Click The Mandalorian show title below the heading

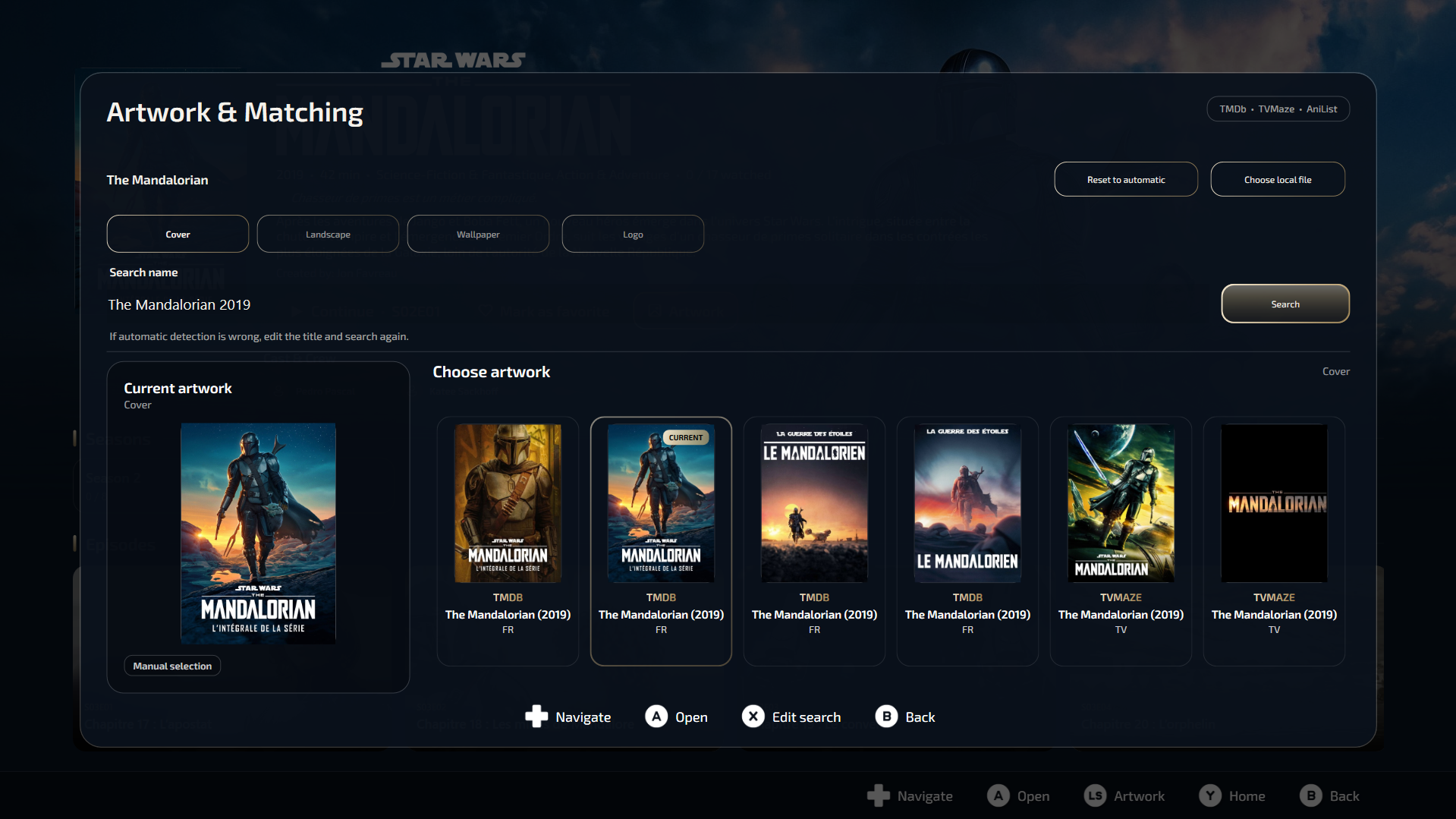pos(157,180)
